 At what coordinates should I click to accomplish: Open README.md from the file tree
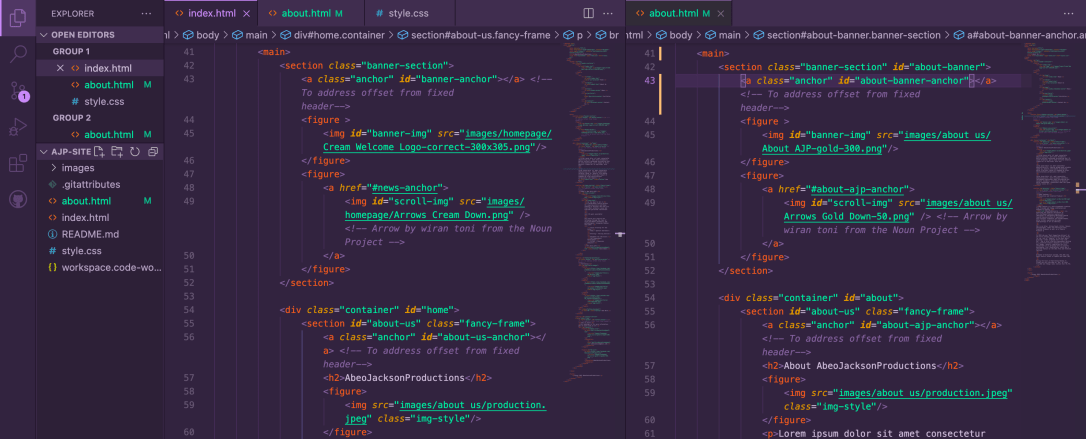click(89, 234)
